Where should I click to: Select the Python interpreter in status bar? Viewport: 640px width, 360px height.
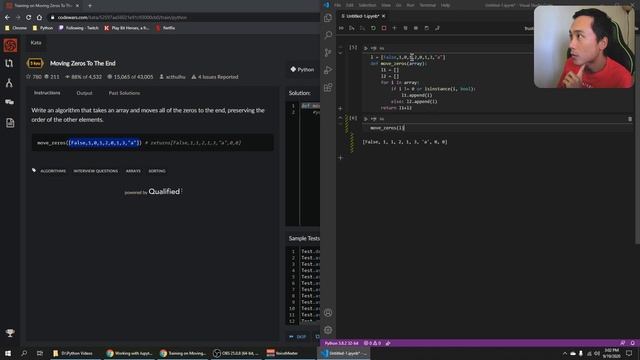pos(341,343)
